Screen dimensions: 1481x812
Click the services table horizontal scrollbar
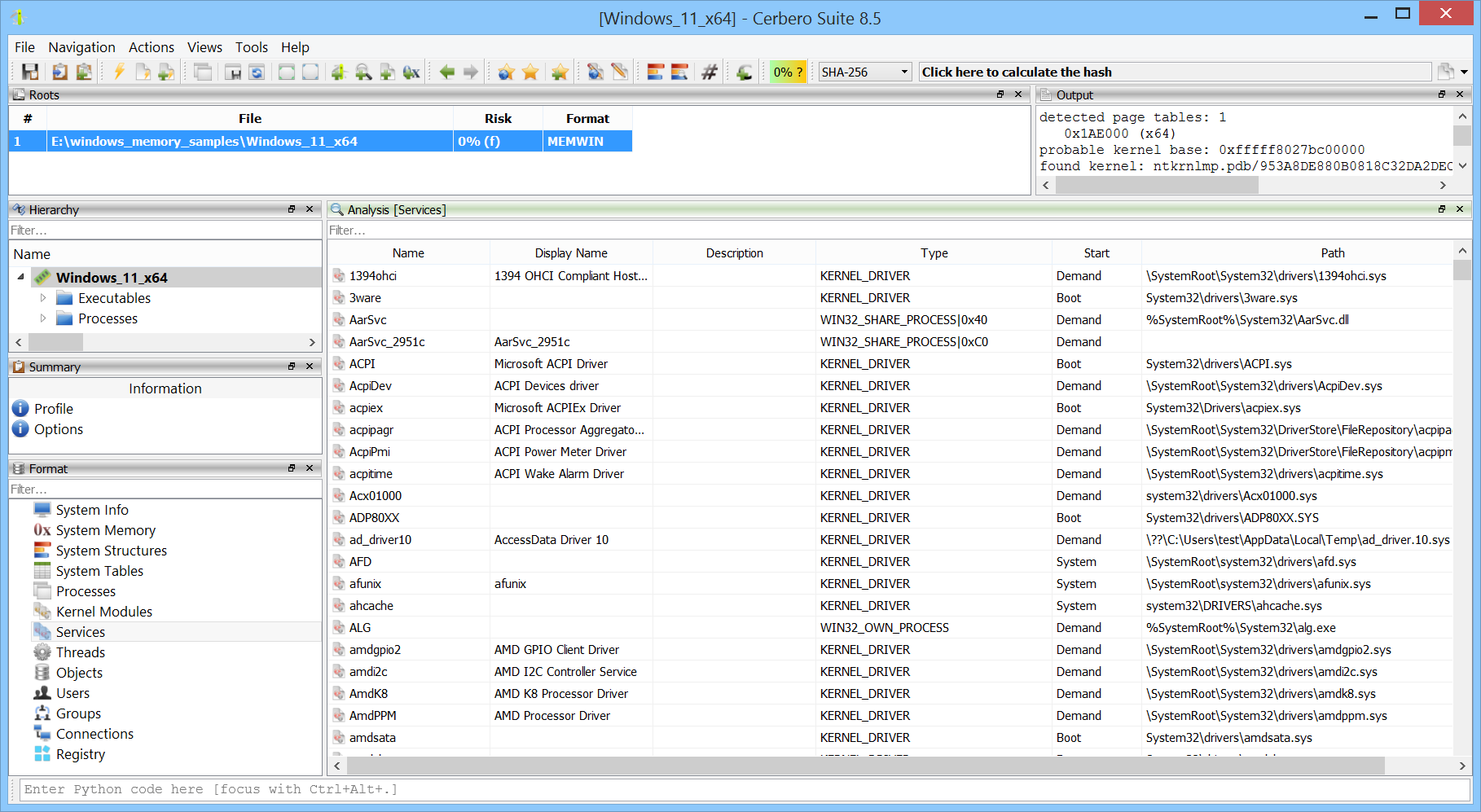click(x=865, y=766)
